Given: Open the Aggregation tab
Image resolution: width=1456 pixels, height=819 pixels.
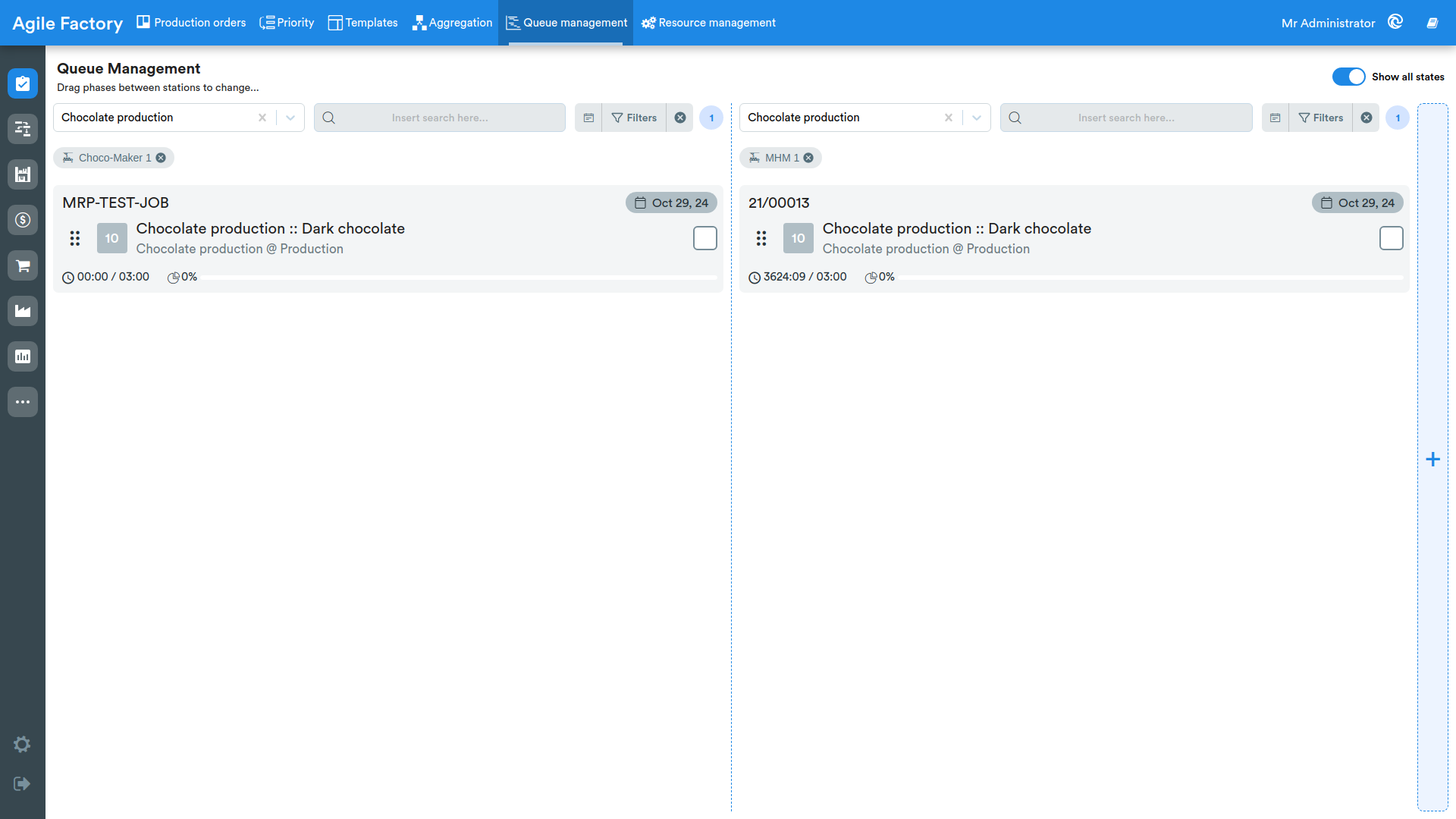Looking at the screenshot, I should pos(453,23).
